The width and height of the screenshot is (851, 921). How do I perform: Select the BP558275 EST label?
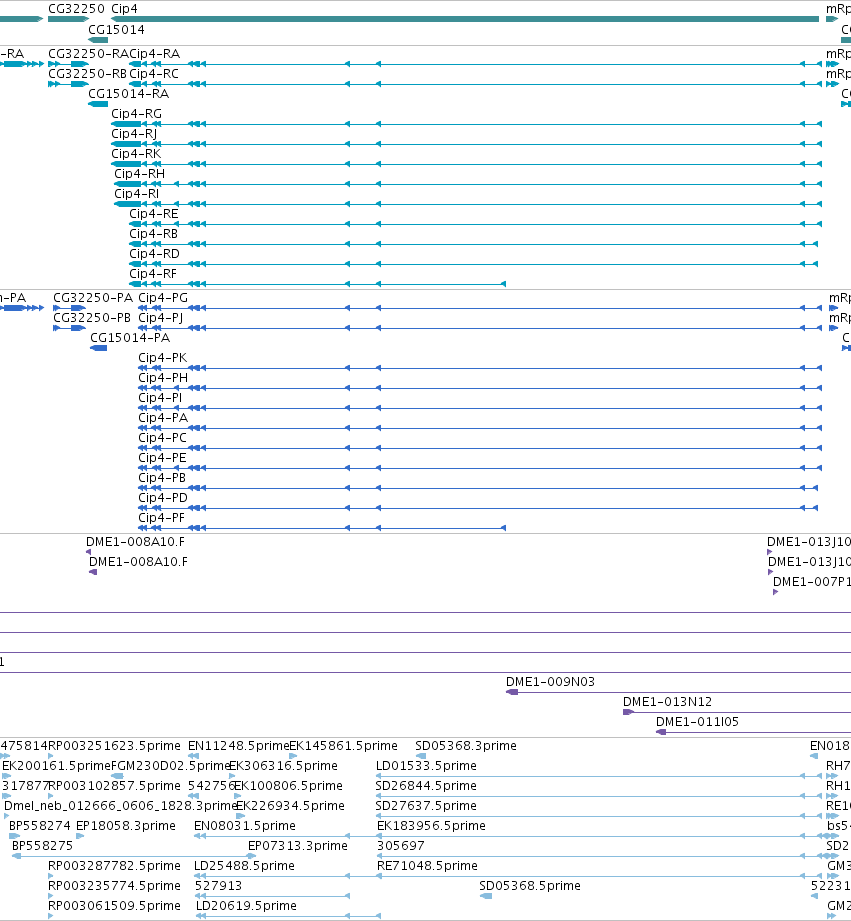tap(42, 846)
